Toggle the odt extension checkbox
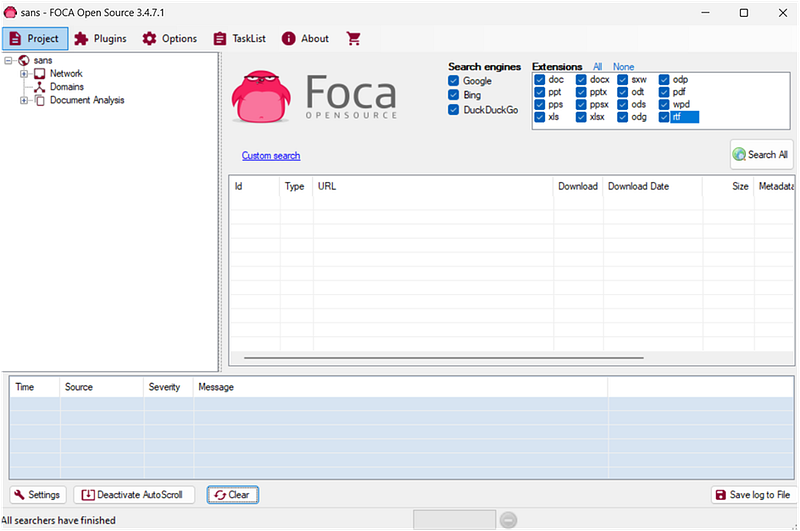The image size is (800, 531). click(622, 92)
